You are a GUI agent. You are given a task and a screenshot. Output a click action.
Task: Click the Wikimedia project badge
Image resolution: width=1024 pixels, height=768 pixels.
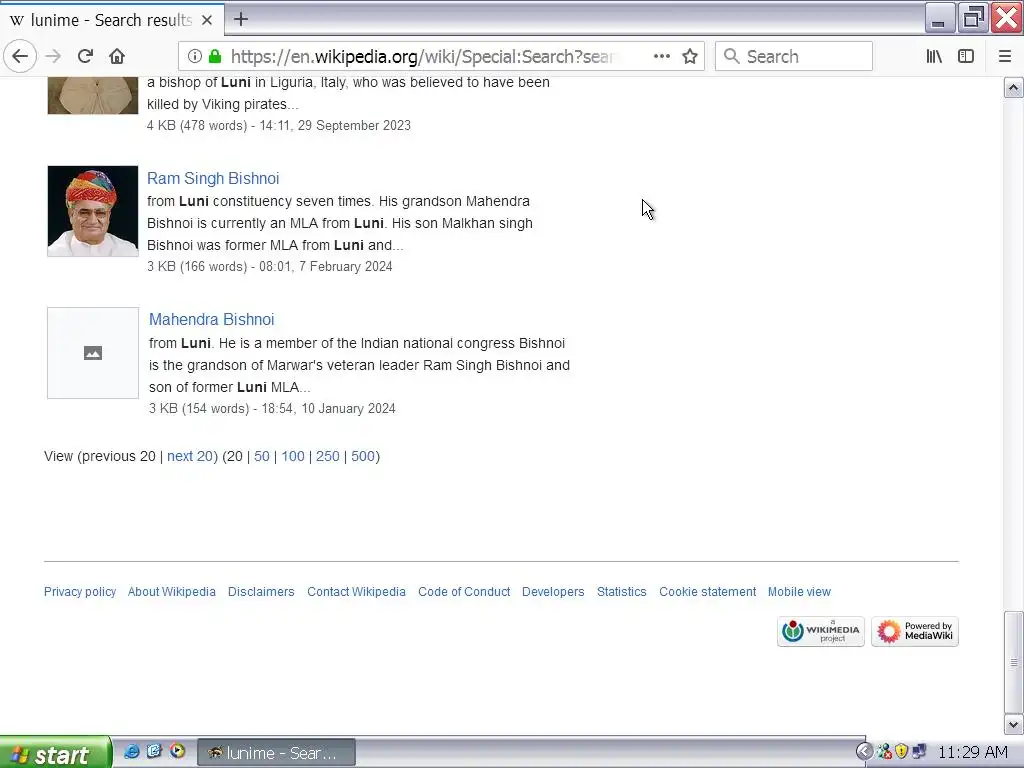click(821, 632)
